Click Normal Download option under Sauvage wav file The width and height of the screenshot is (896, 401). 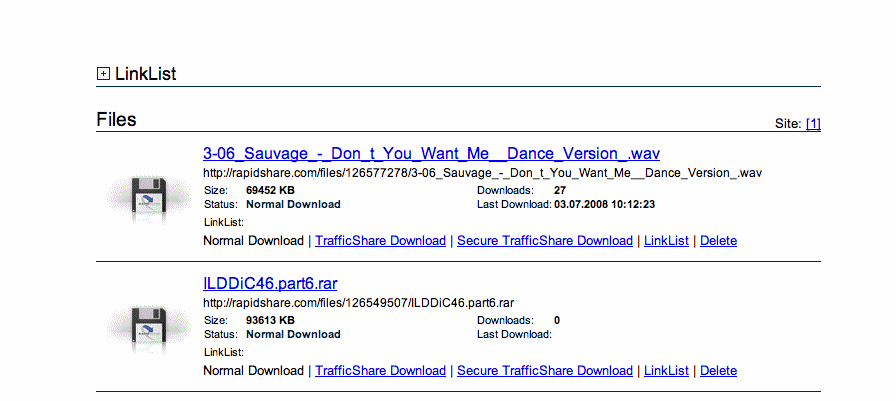point(253,241)
